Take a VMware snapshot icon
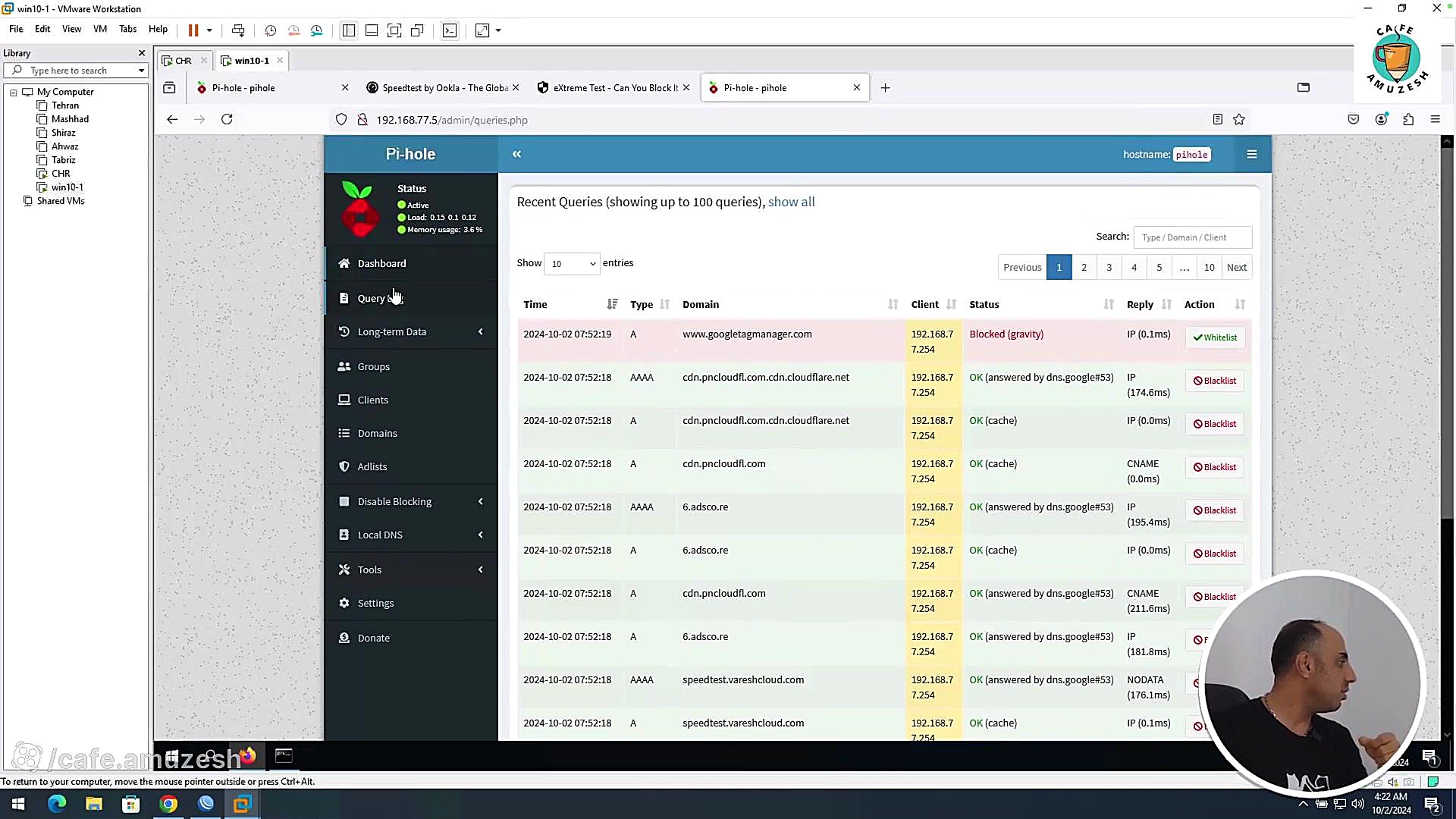The image size is (1456, 819). (271, 30)
